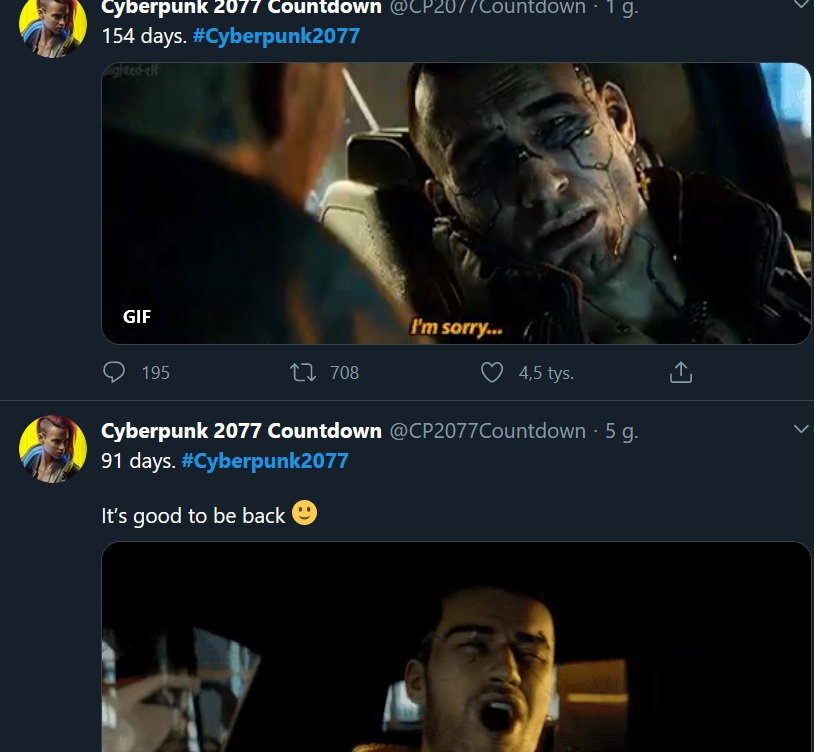Expand the 154 days tweet options chevron
Viewport: 814px width, 752px height.
800,5
